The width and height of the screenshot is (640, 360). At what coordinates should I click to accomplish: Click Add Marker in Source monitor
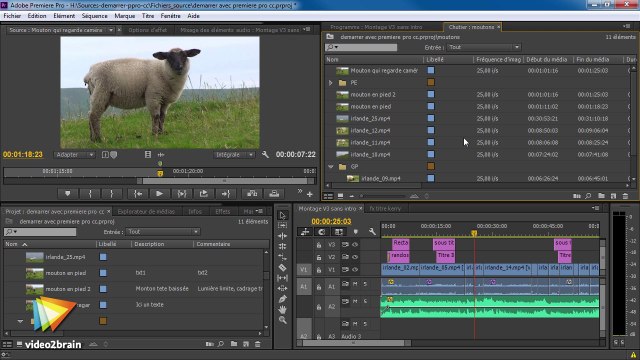tap(68, 194)
